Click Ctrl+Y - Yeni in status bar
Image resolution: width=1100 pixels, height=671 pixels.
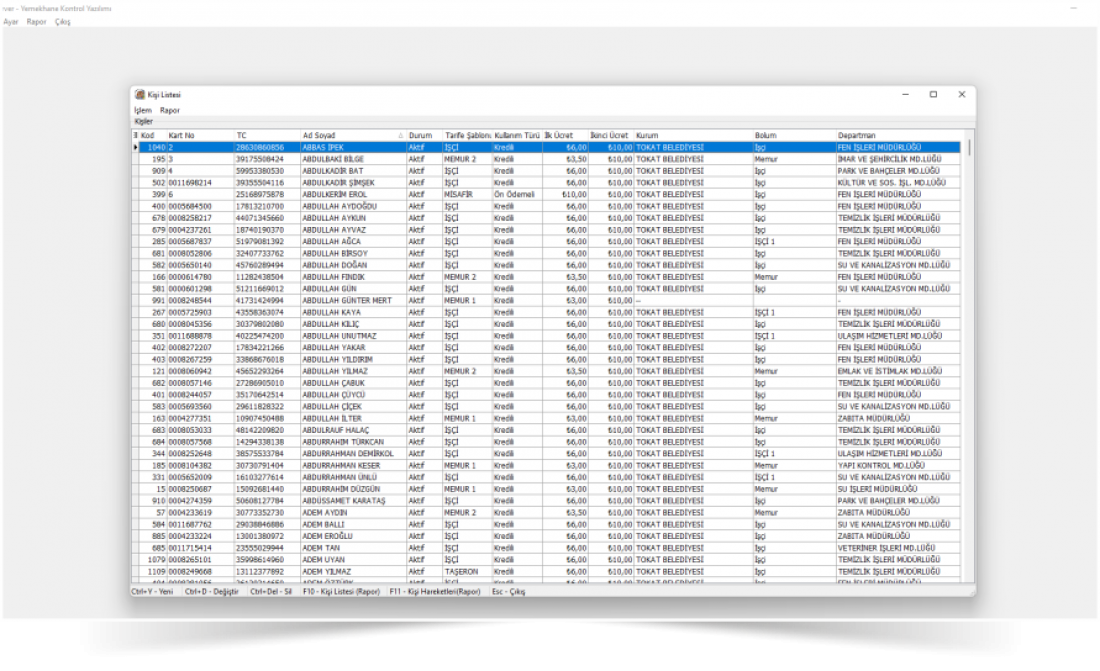tap(153, 591)
